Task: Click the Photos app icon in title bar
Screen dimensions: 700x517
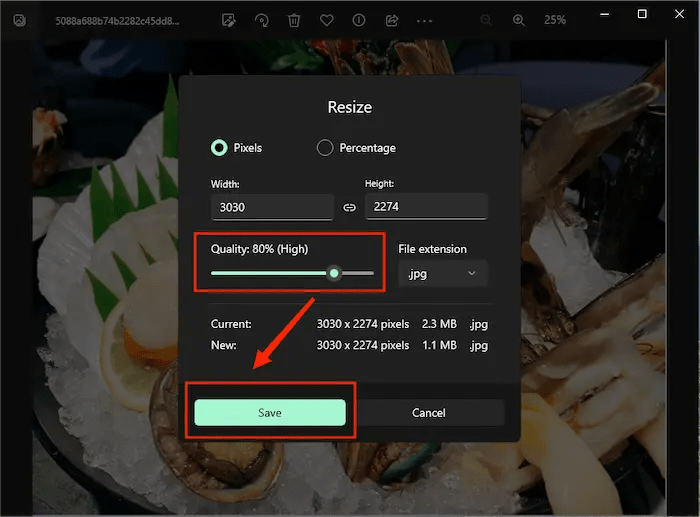Action: click(x=19, y=20)
